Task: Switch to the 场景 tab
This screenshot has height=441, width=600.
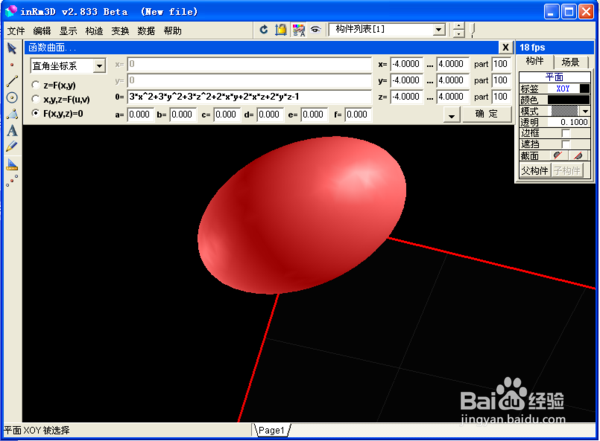Action: (x=570, y=62)
